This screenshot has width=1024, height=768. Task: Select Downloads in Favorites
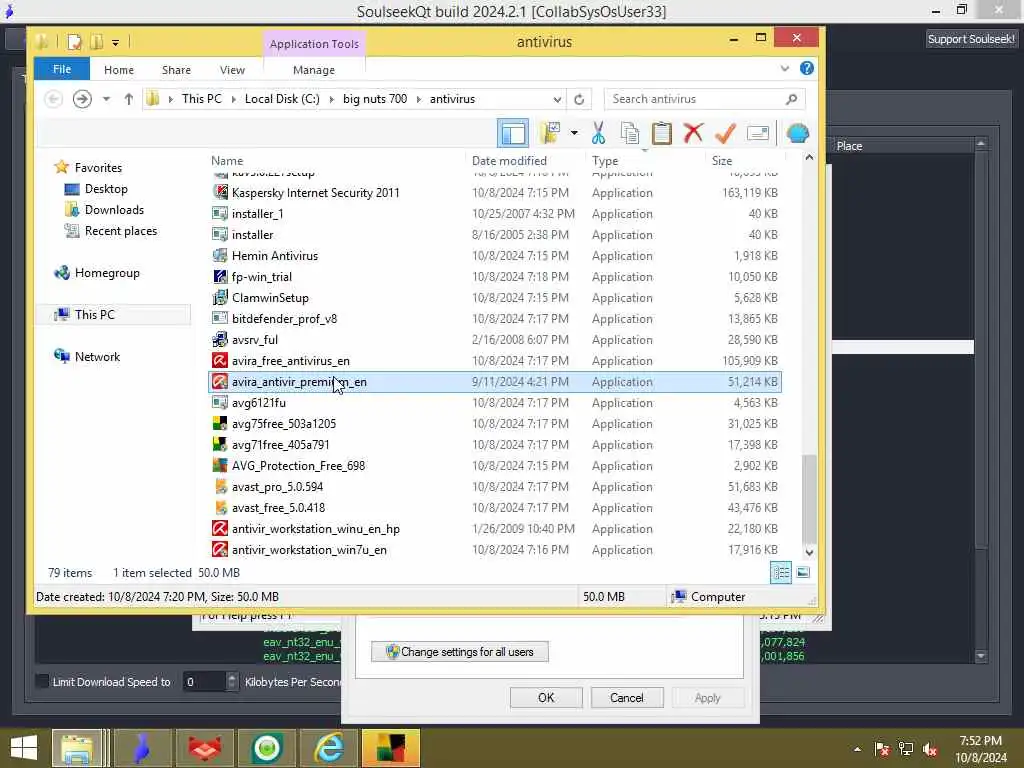coord(114,210)
